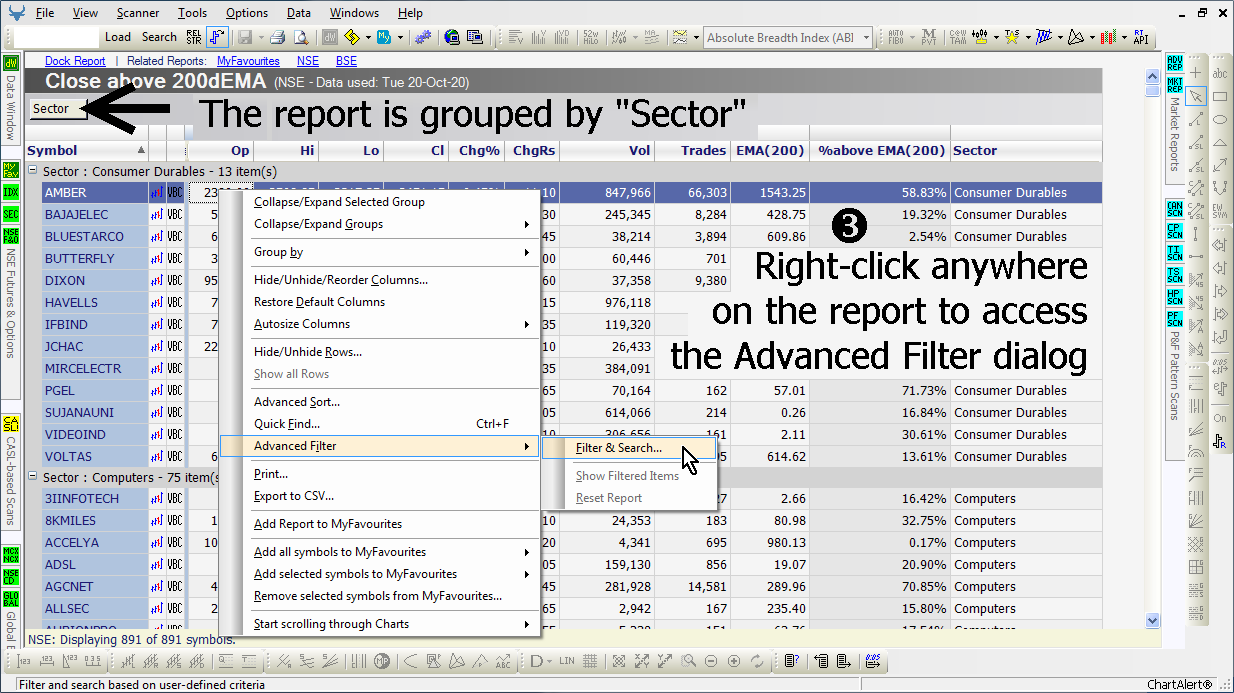Open the Options menu
1234x693 pixels.
point(247,13)
